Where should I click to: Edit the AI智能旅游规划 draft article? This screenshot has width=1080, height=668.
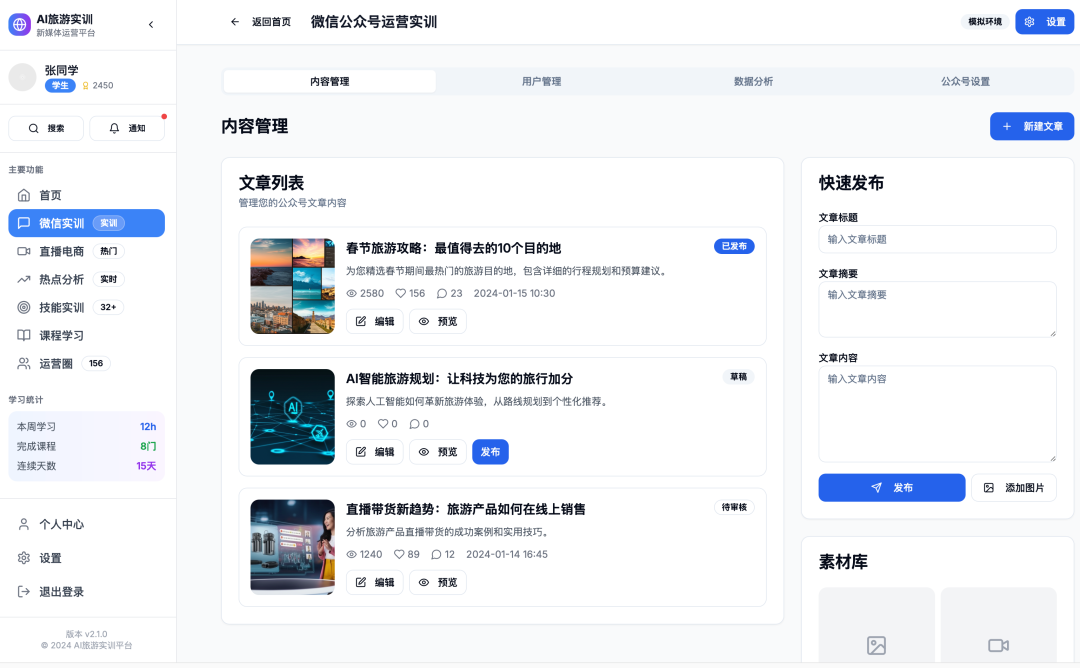pyautogui.click(x=375, y=452)
